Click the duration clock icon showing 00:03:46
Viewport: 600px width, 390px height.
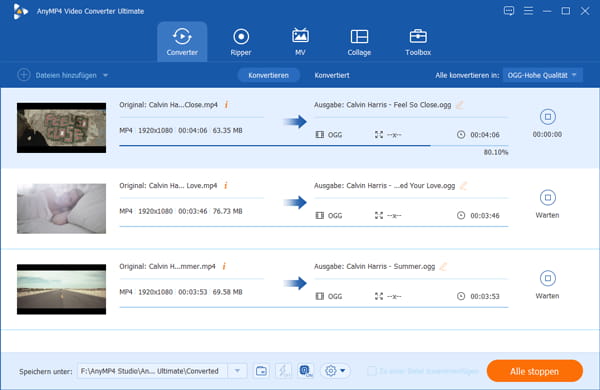[x=461, y=215]
